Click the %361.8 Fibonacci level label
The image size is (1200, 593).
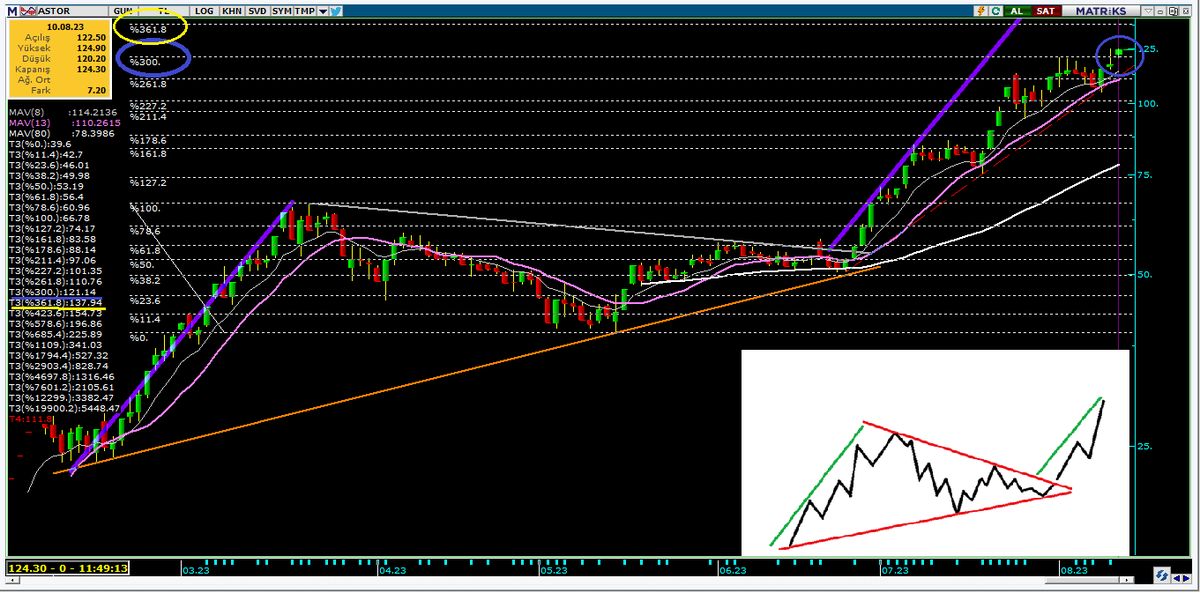tap(148, 28)
